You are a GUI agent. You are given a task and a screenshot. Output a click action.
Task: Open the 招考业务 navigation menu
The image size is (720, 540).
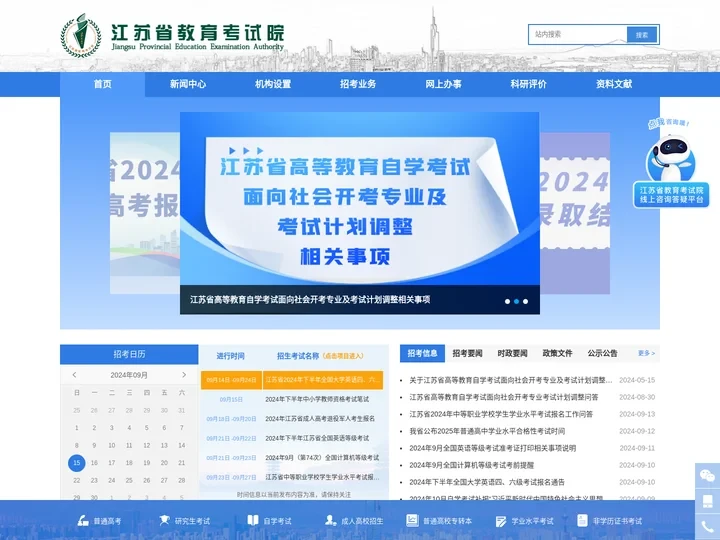(358, 84)
